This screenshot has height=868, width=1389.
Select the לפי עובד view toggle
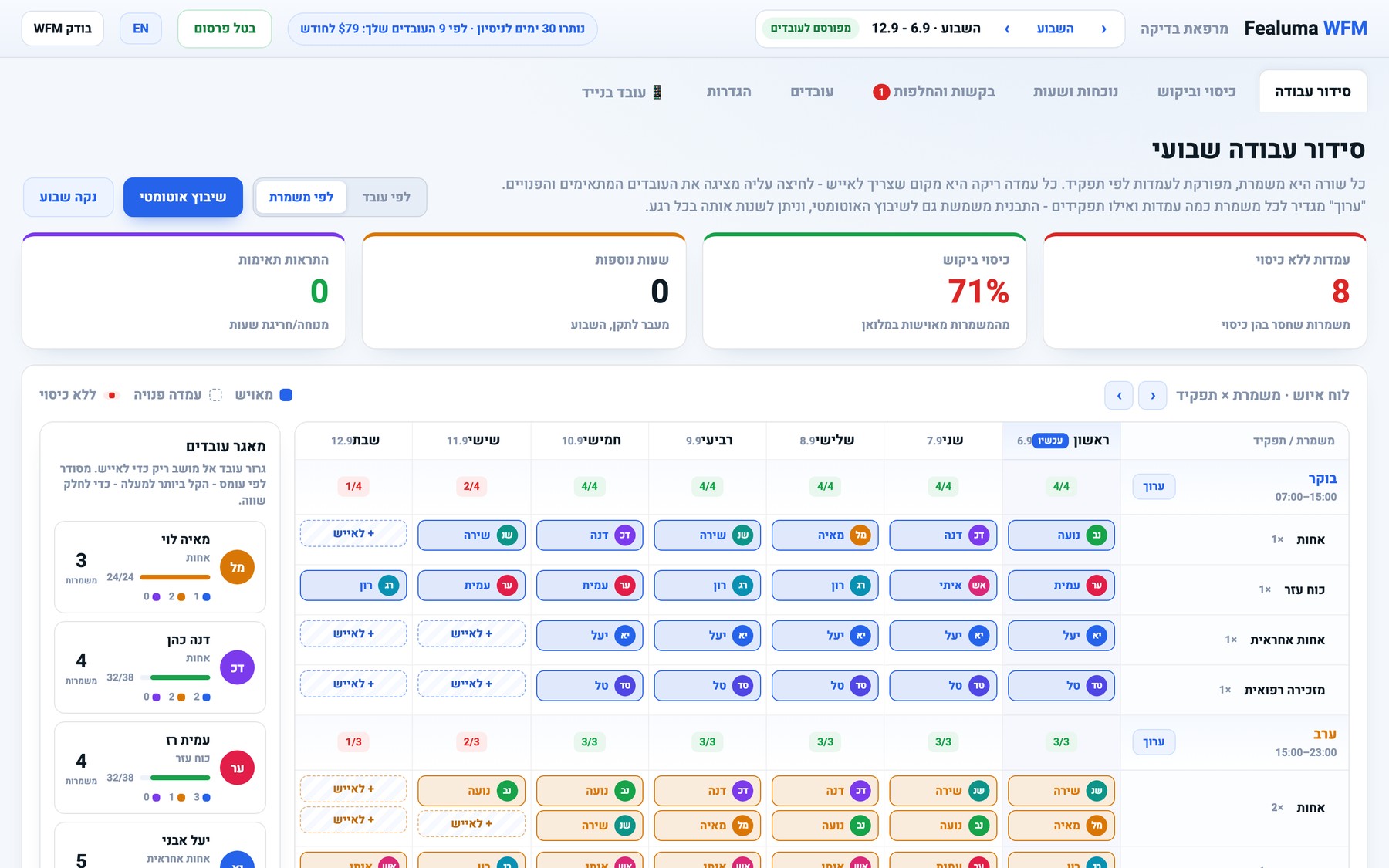coord(386,198)
